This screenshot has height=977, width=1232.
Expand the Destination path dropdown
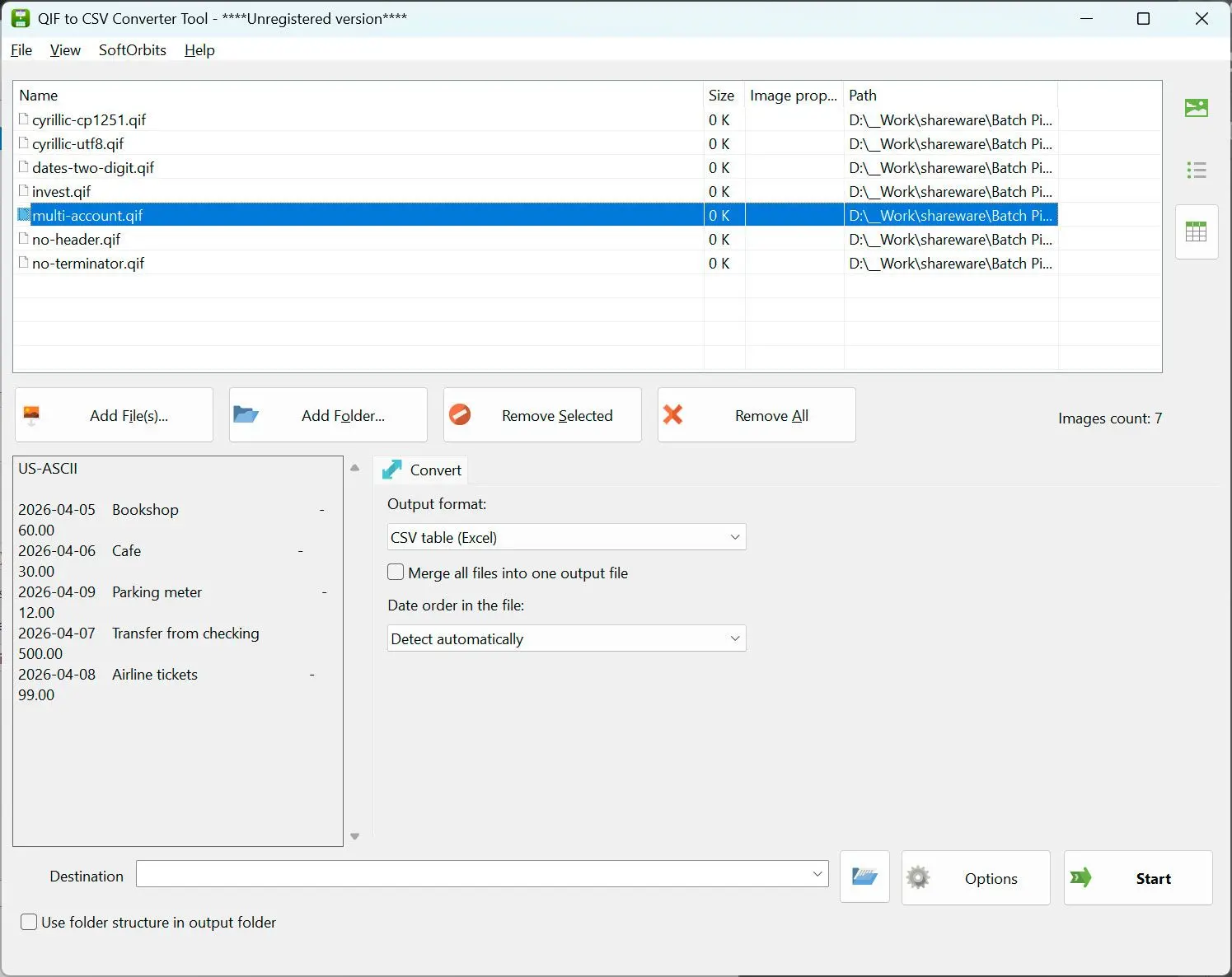(817, 874)
